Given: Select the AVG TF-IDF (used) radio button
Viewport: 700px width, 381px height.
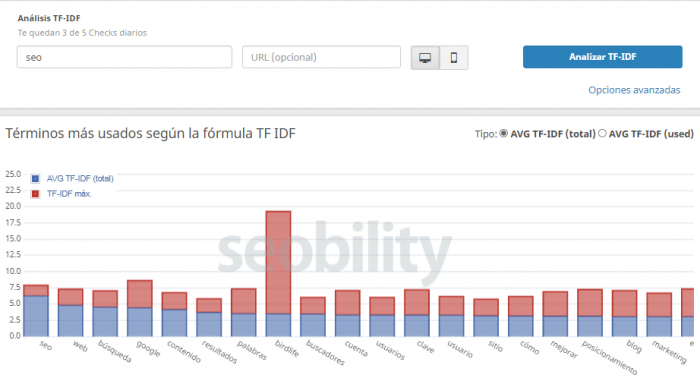Looking at the screenshot, I should pos(602,133).
